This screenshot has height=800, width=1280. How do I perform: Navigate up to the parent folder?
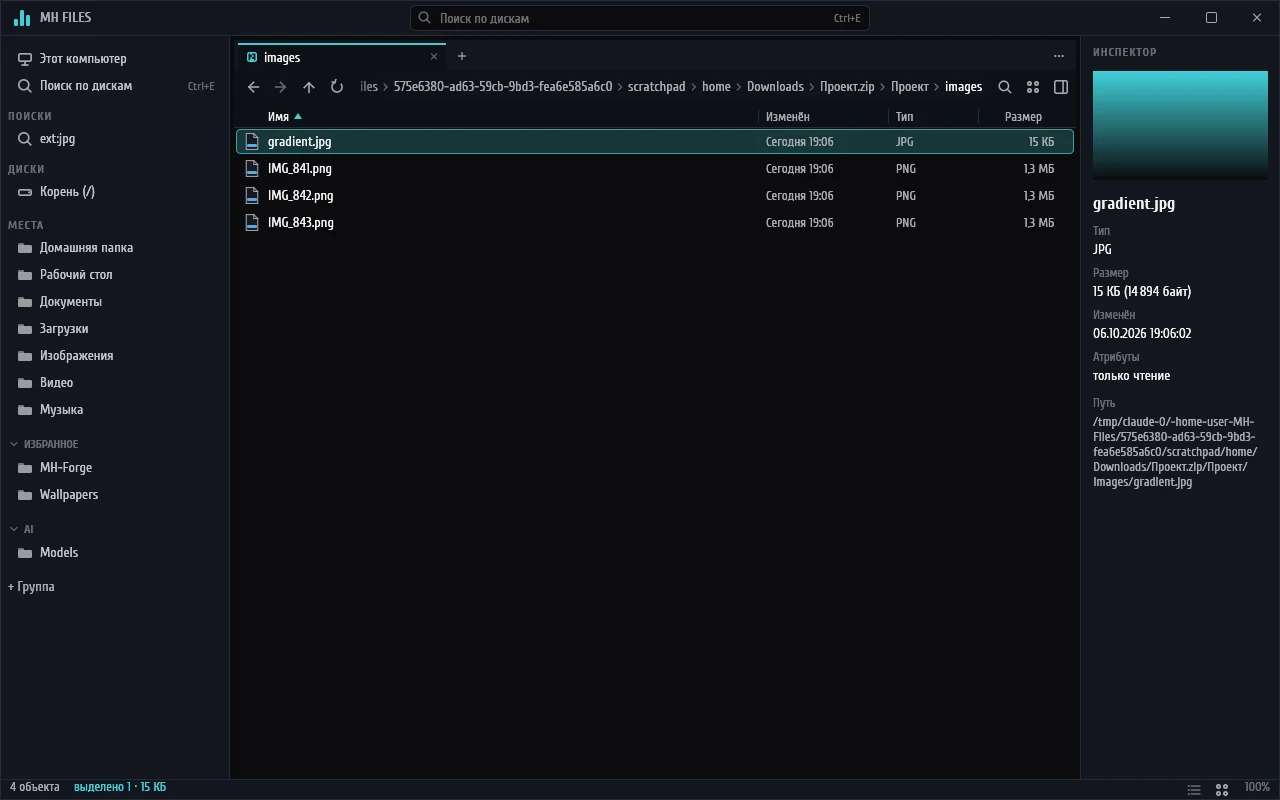309,87
